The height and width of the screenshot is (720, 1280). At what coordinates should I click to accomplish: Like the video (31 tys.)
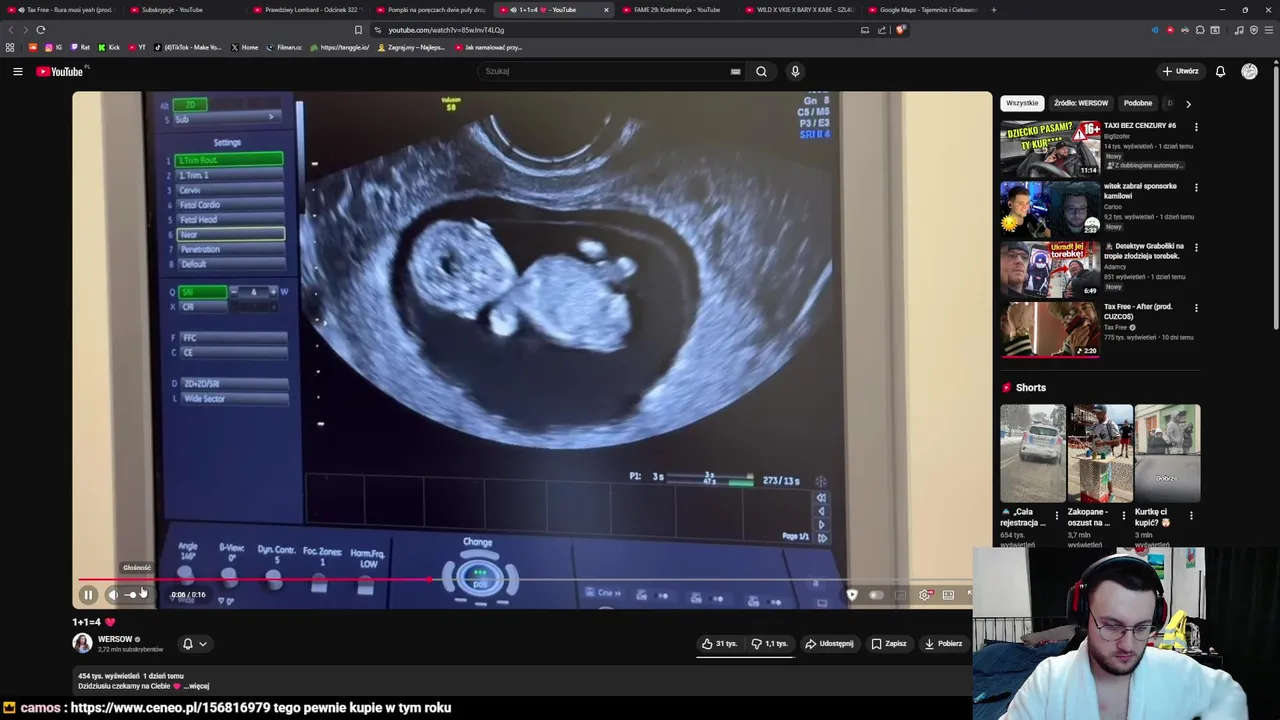(x=719, y=644)
